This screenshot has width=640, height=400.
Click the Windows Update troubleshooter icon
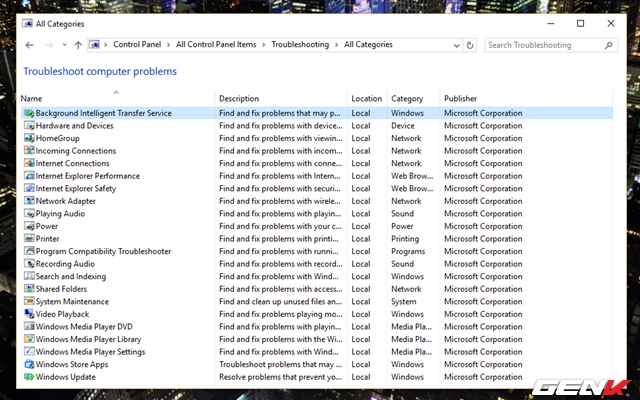(x=29, y=377)
